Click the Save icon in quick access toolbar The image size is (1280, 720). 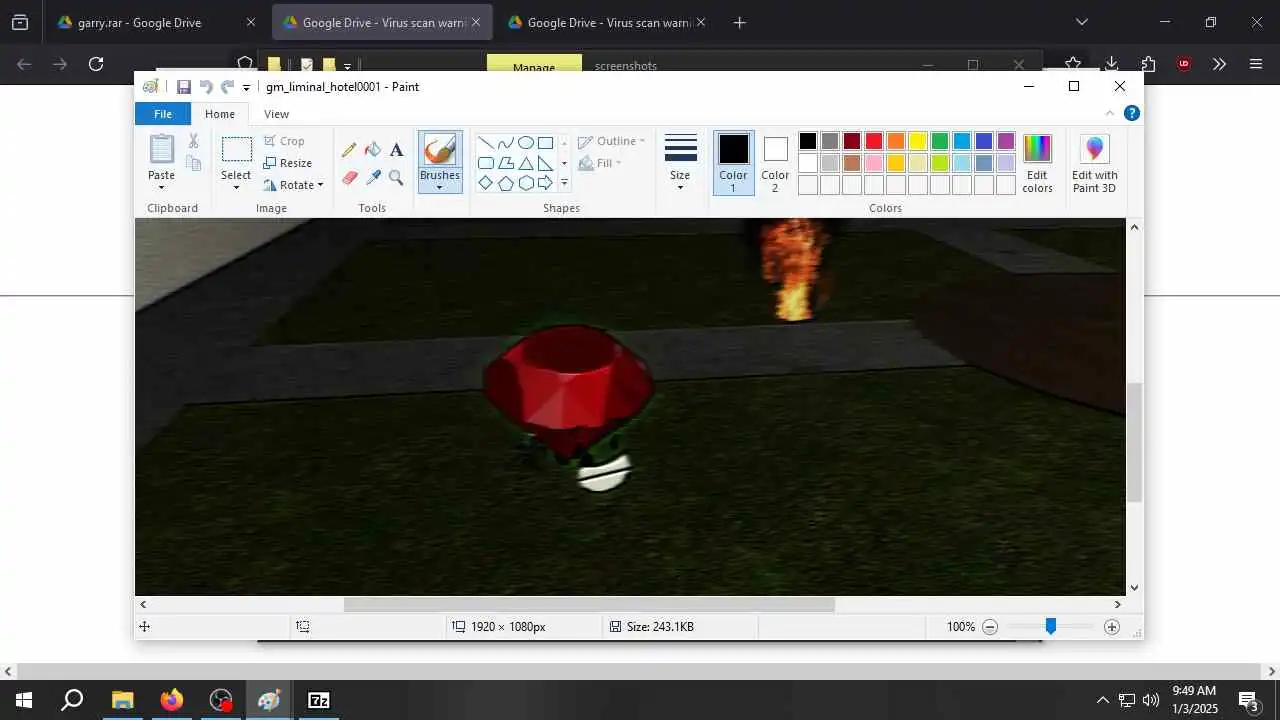184,87
